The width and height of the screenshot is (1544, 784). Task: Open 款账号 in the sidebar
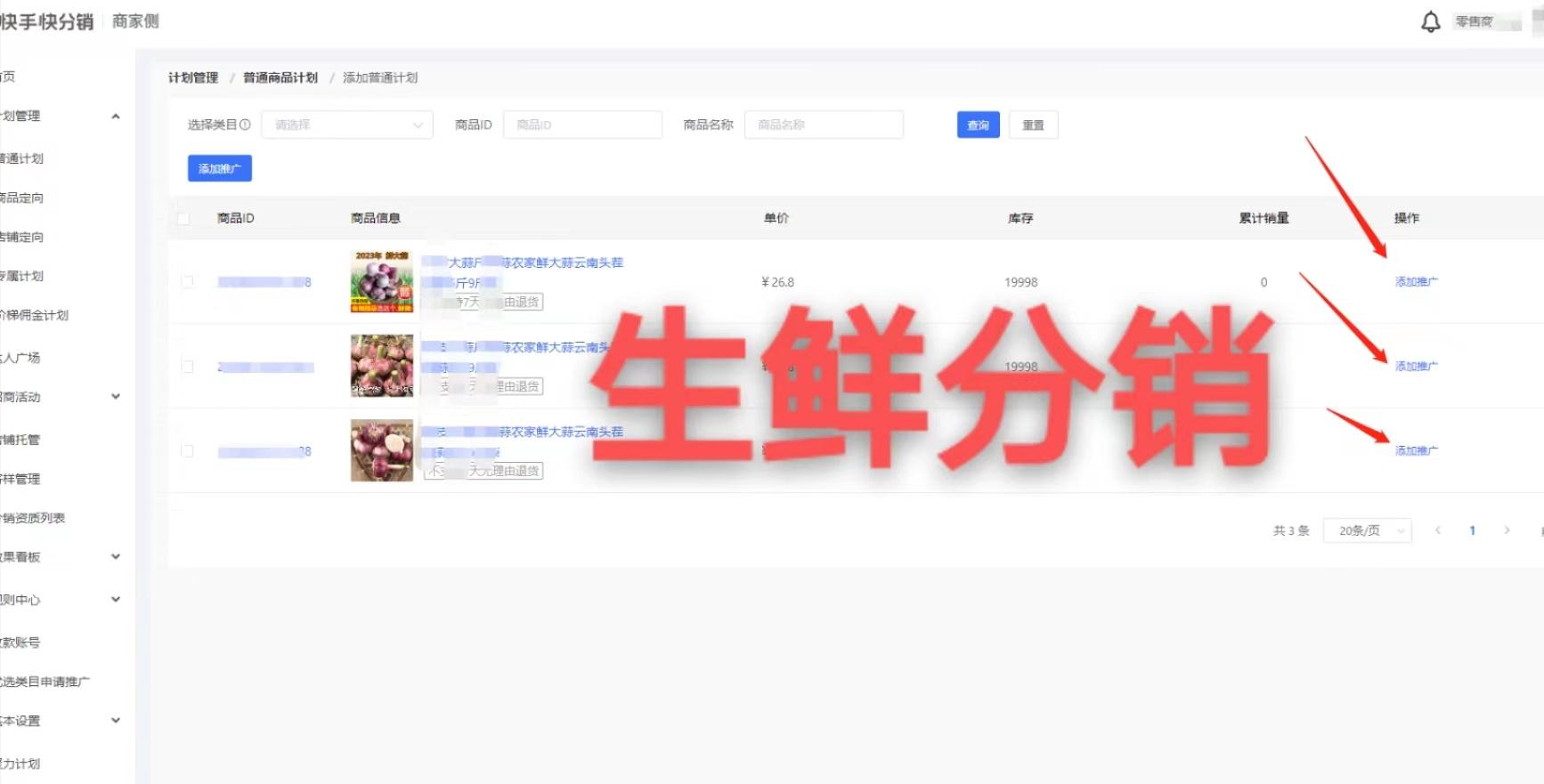[20, 643]
